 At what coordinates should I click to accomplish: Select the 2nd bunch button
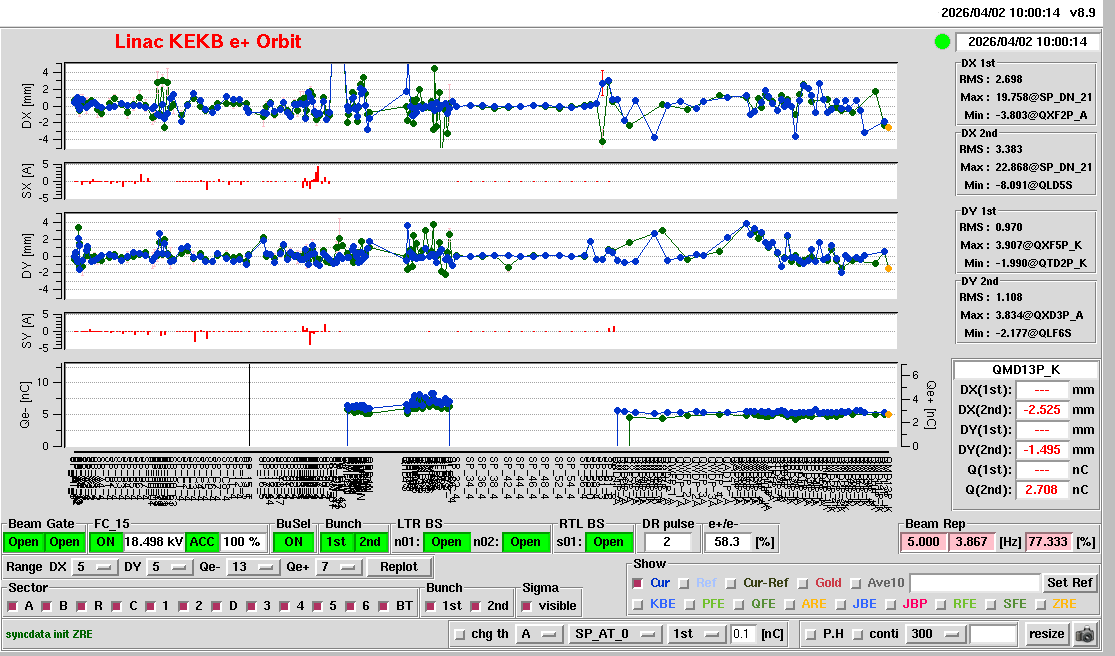[370, 542]
